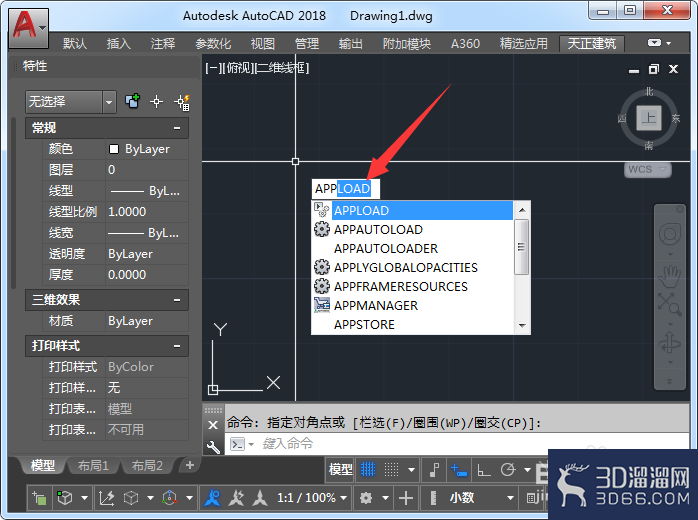Switch to the 布局2 layout tab

[147, 466]
